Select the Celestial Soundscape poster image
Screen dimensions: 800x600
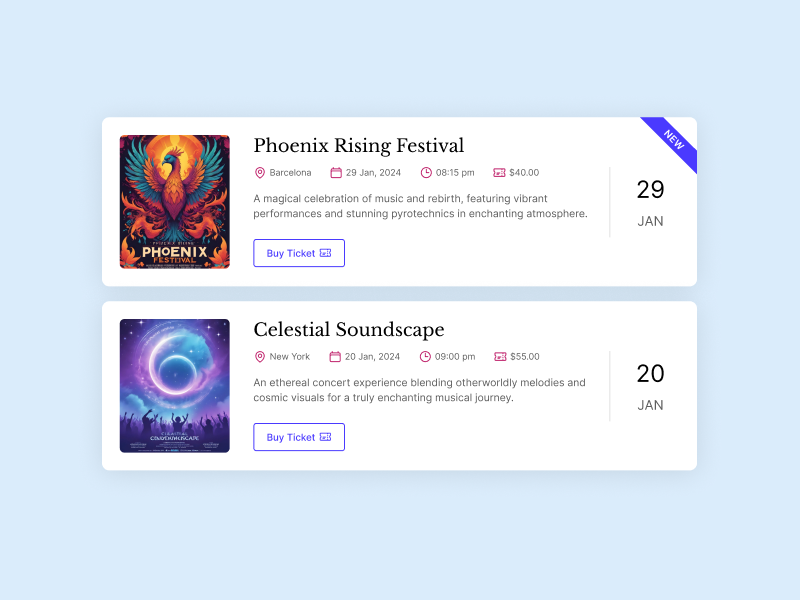(x=175, y=386)
